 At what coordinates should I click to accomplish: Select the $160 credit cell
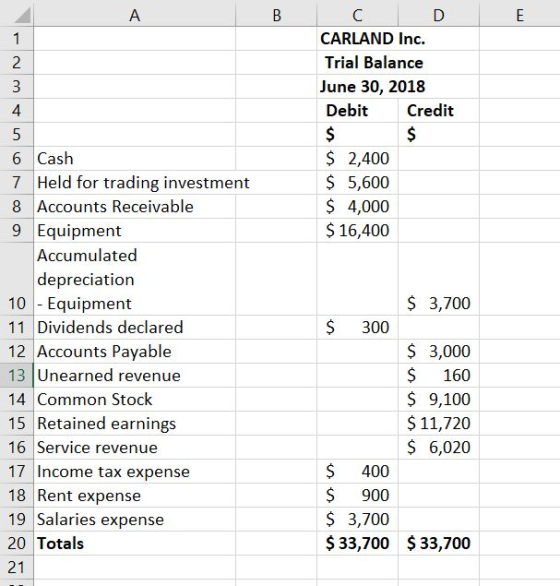click(439, 375)
